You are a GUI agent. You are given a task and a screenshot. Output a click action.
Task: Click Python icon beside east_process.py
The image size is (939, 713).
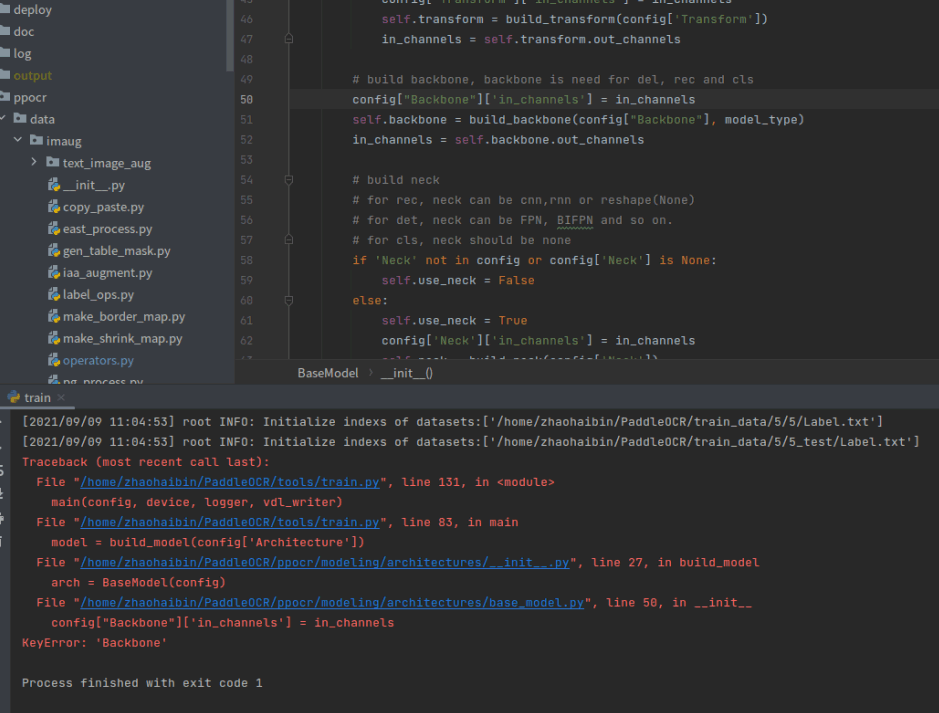click(x=54, y=229)
